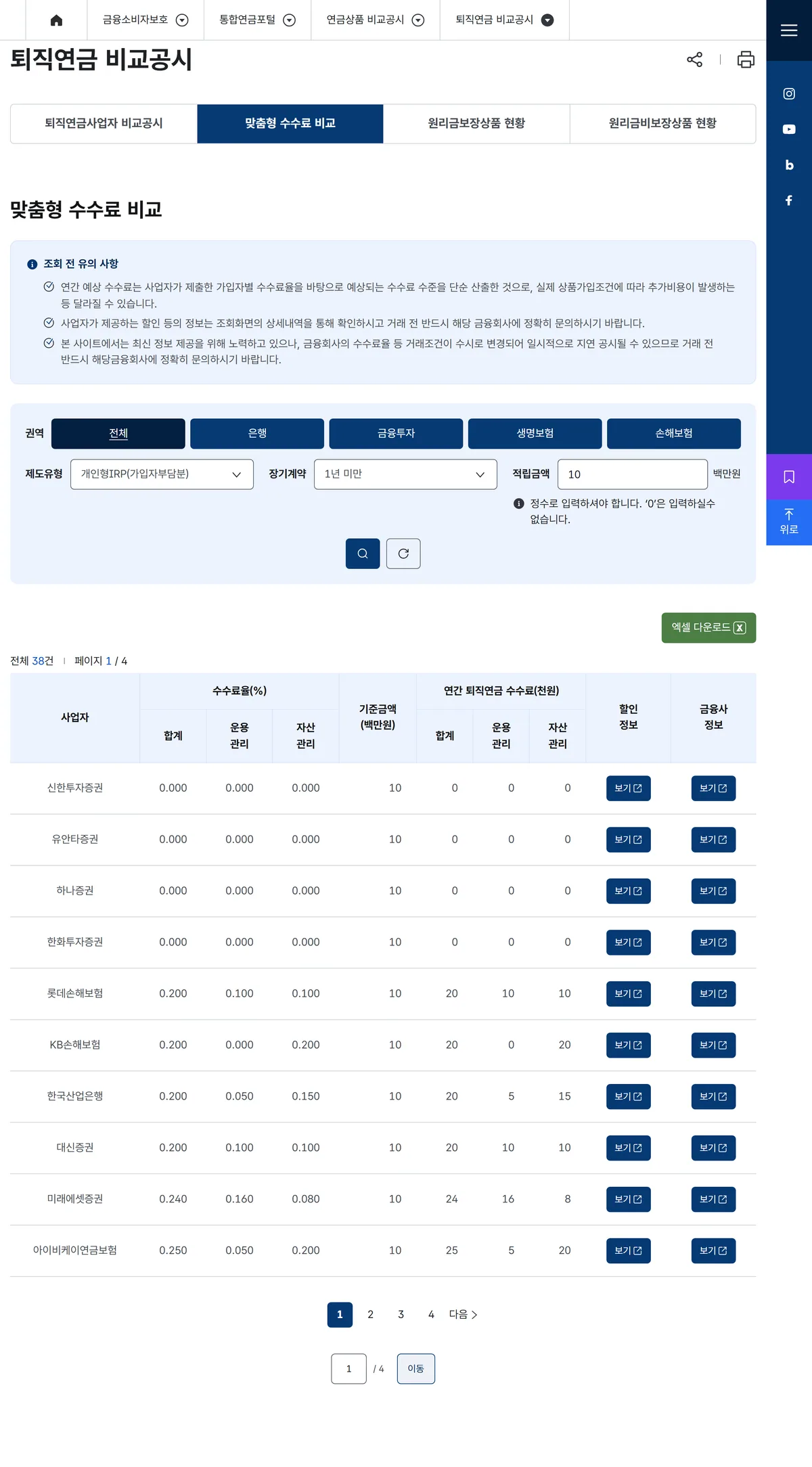View 금융사정보 for 한국산업은행
The image size is (812, 1467).
click(713, 1097)
